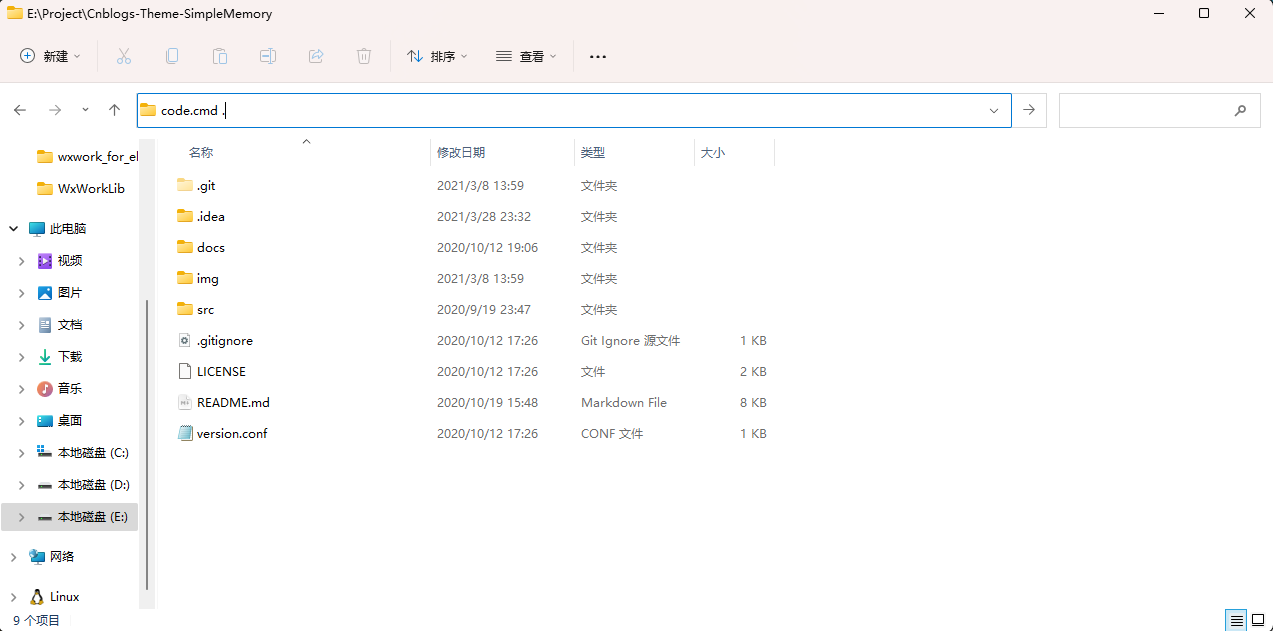
Task: Go back with the left arrow
Action: pyautogui.click(x=20, y=110)
